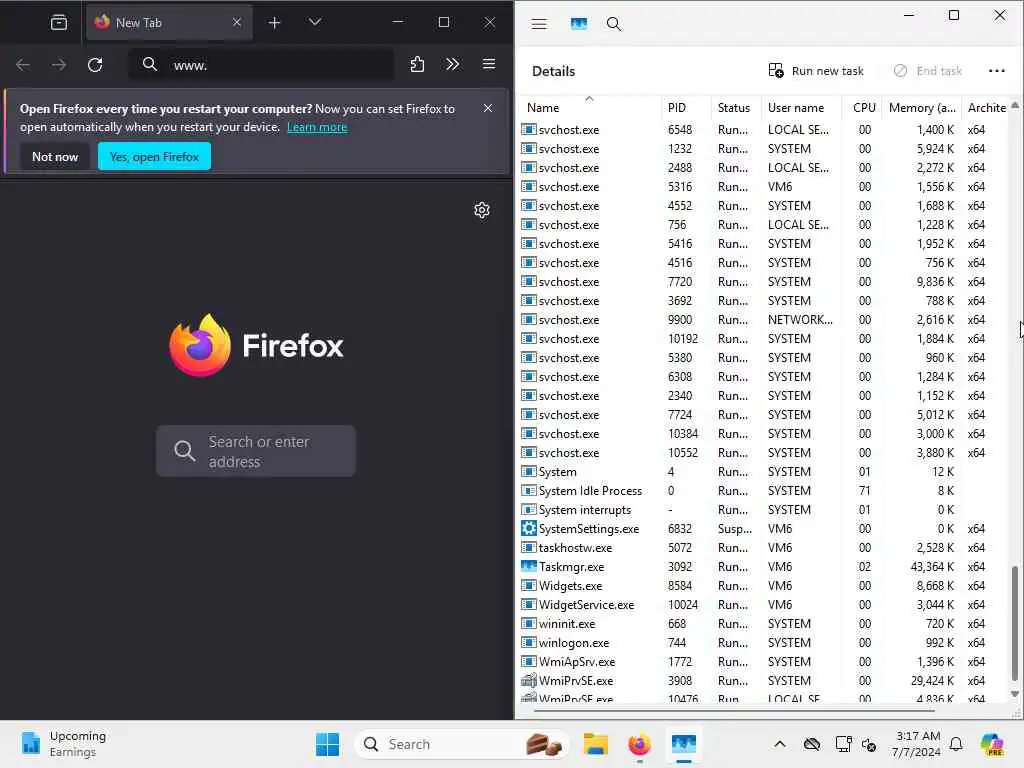Open the Learn more link

tap(317, 127)
